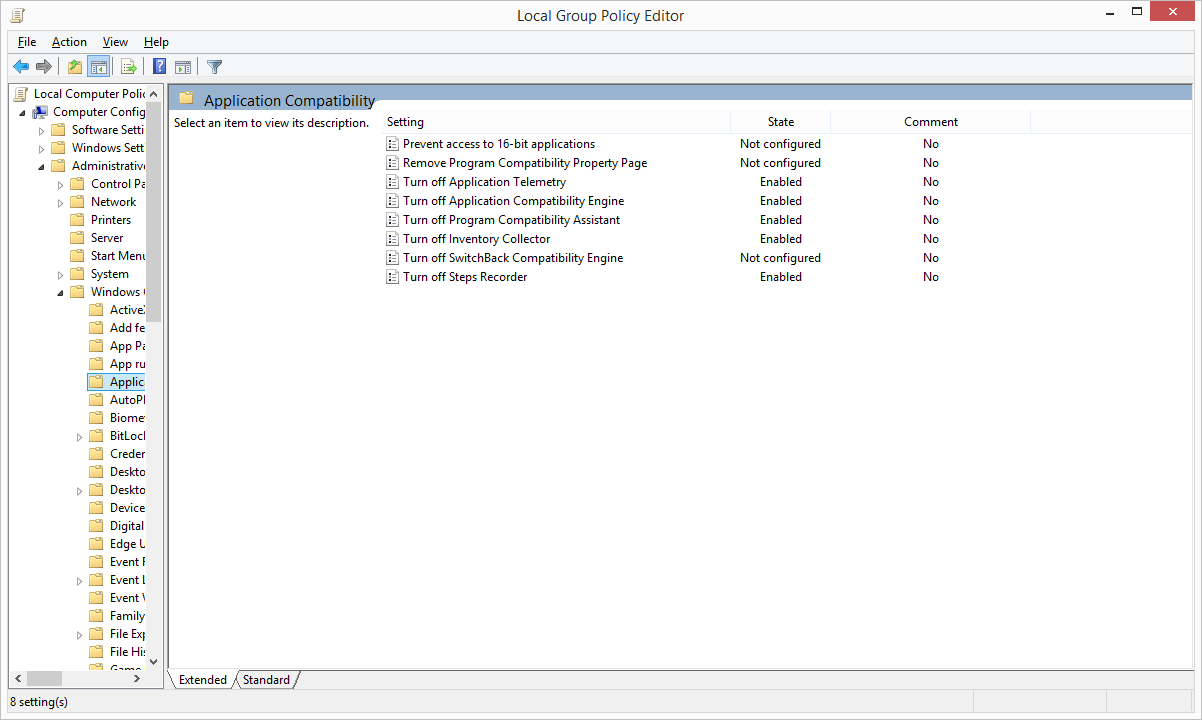1202x720 pixels.
Task: Click the 8 setting(s) status bar text
Action: (39, 702)
